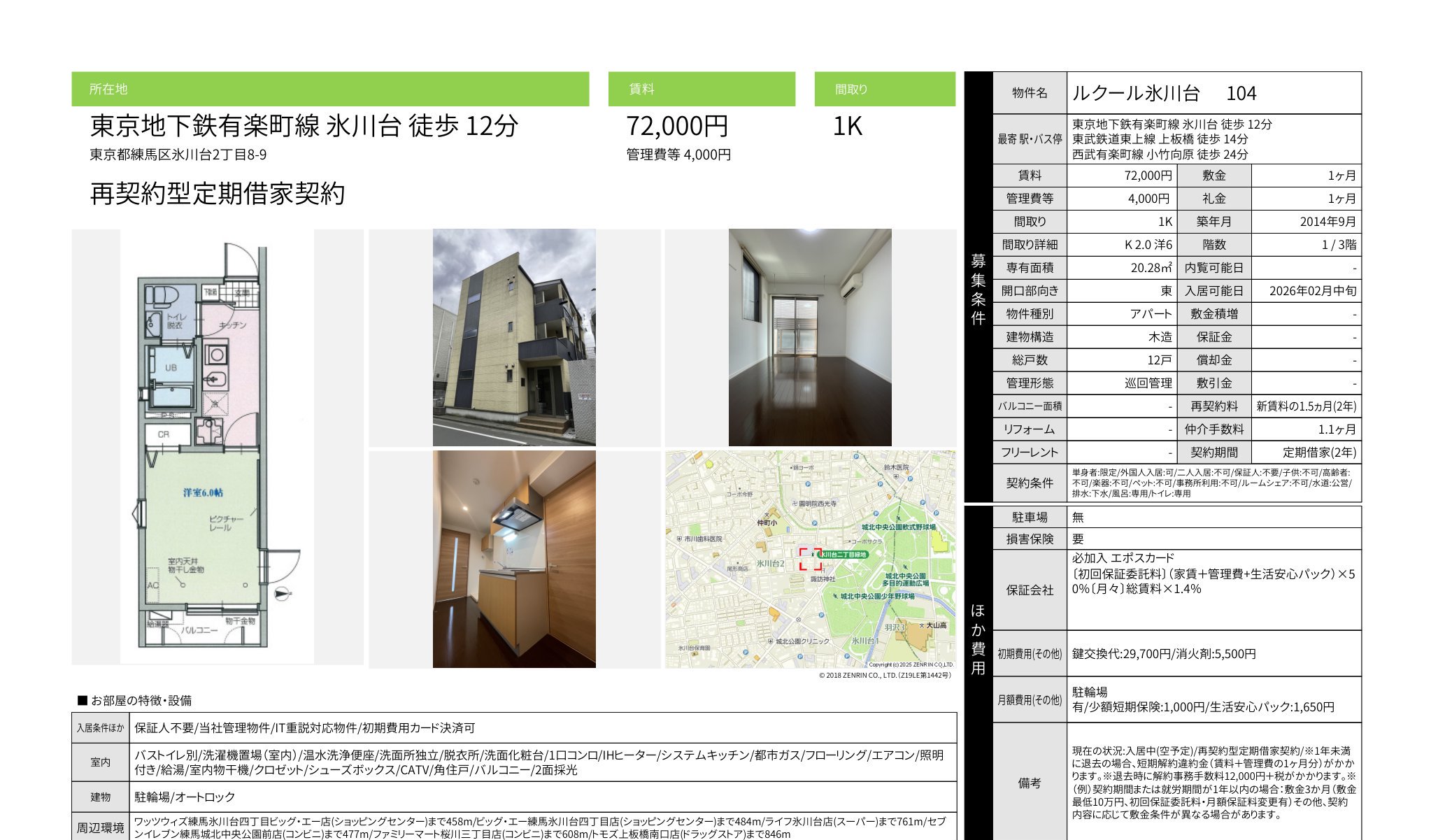Open the kitchen photo thumbnail

(514, 559)
